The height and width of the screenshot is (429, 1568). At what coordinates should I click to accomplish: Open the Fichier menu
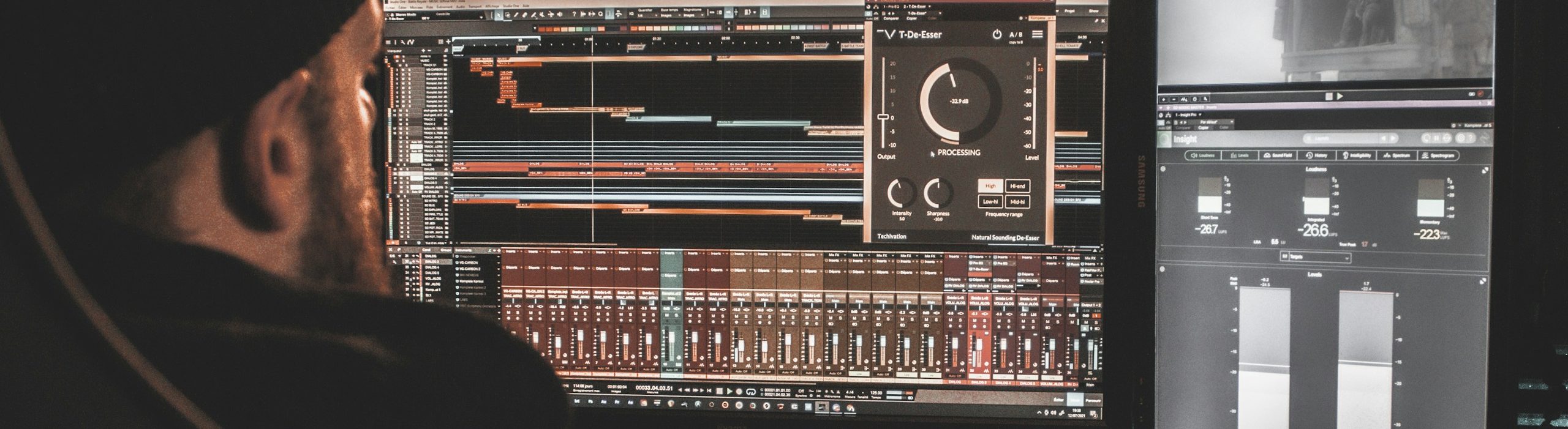[x=390, y=8]
